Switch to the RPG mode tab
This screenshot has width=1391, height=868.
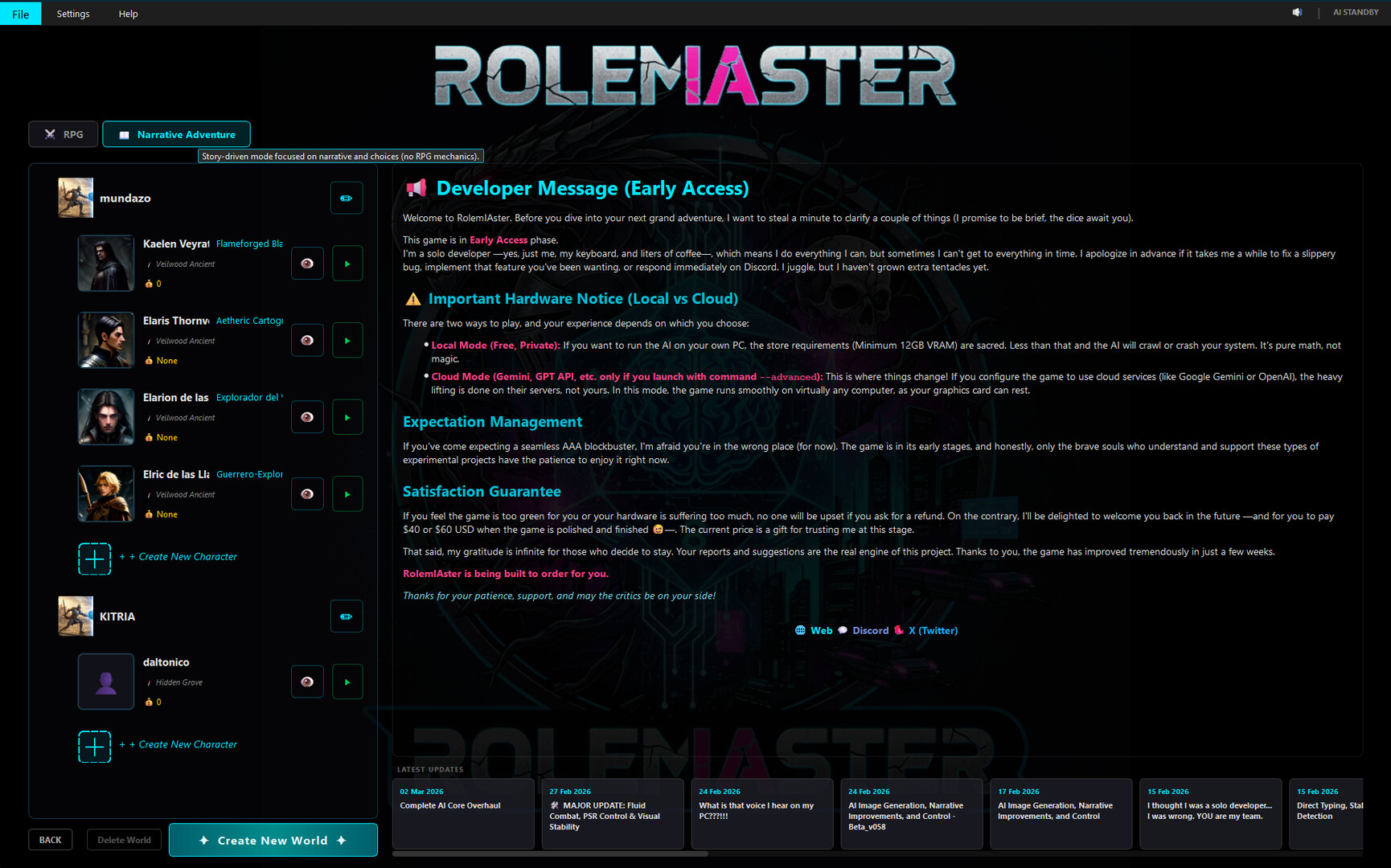click(x=64, y=134)
